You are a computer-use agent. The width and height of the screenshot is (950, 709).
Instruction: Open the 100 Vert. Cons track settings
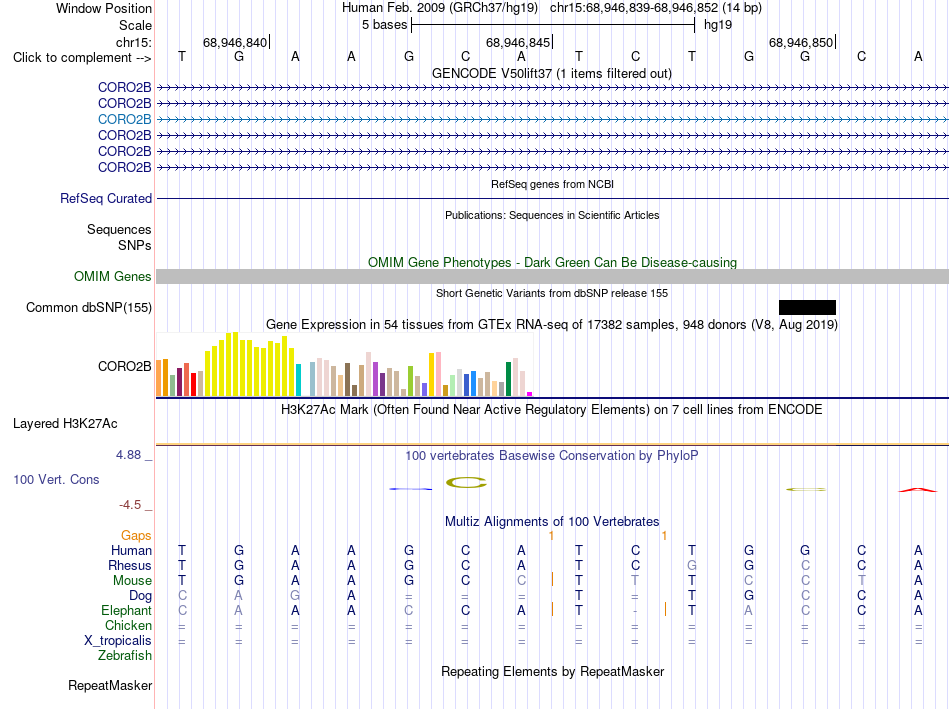56,479
